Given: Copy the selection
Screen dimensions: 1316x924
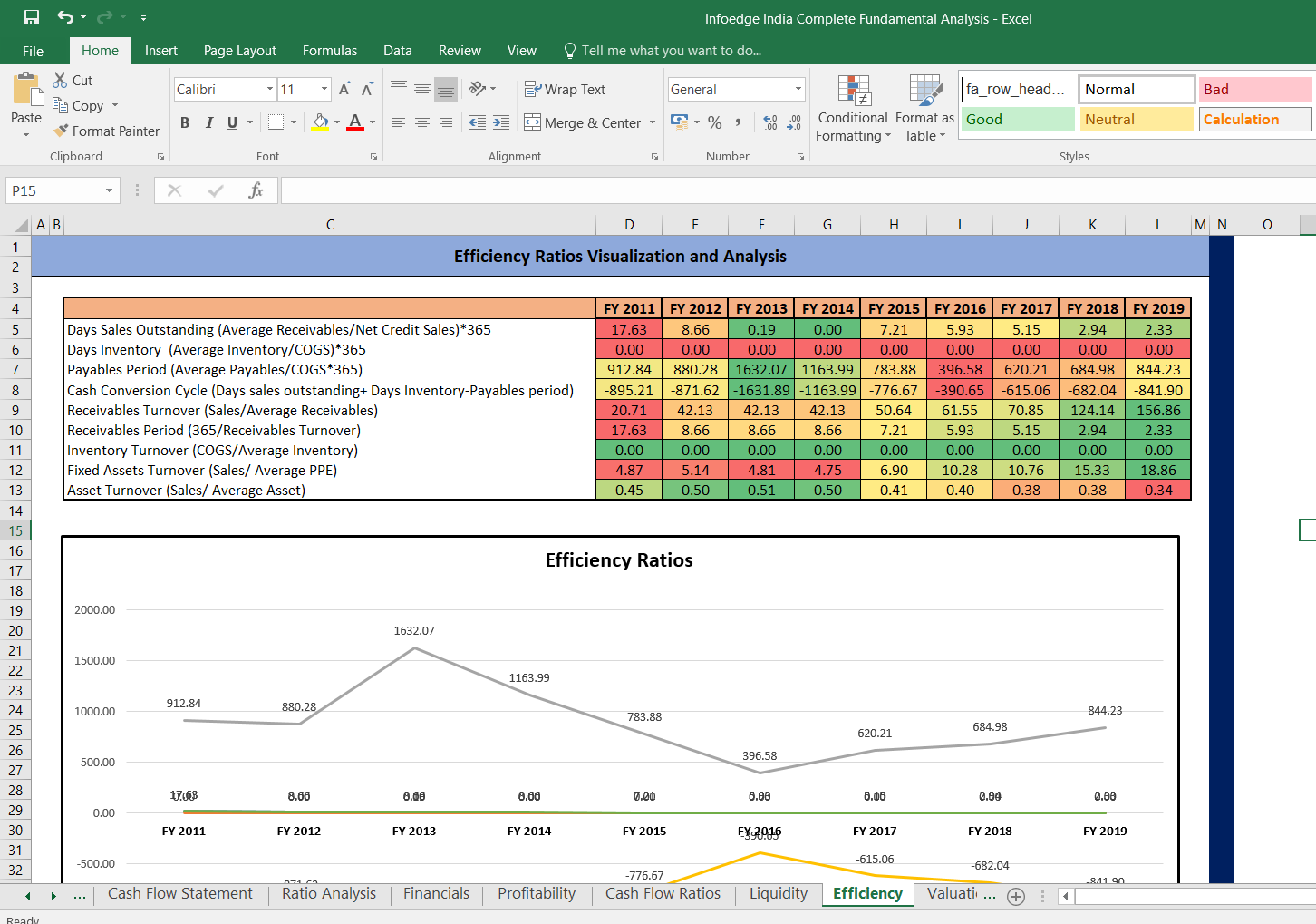Looking at the screenshot, I should click(78, 105).
